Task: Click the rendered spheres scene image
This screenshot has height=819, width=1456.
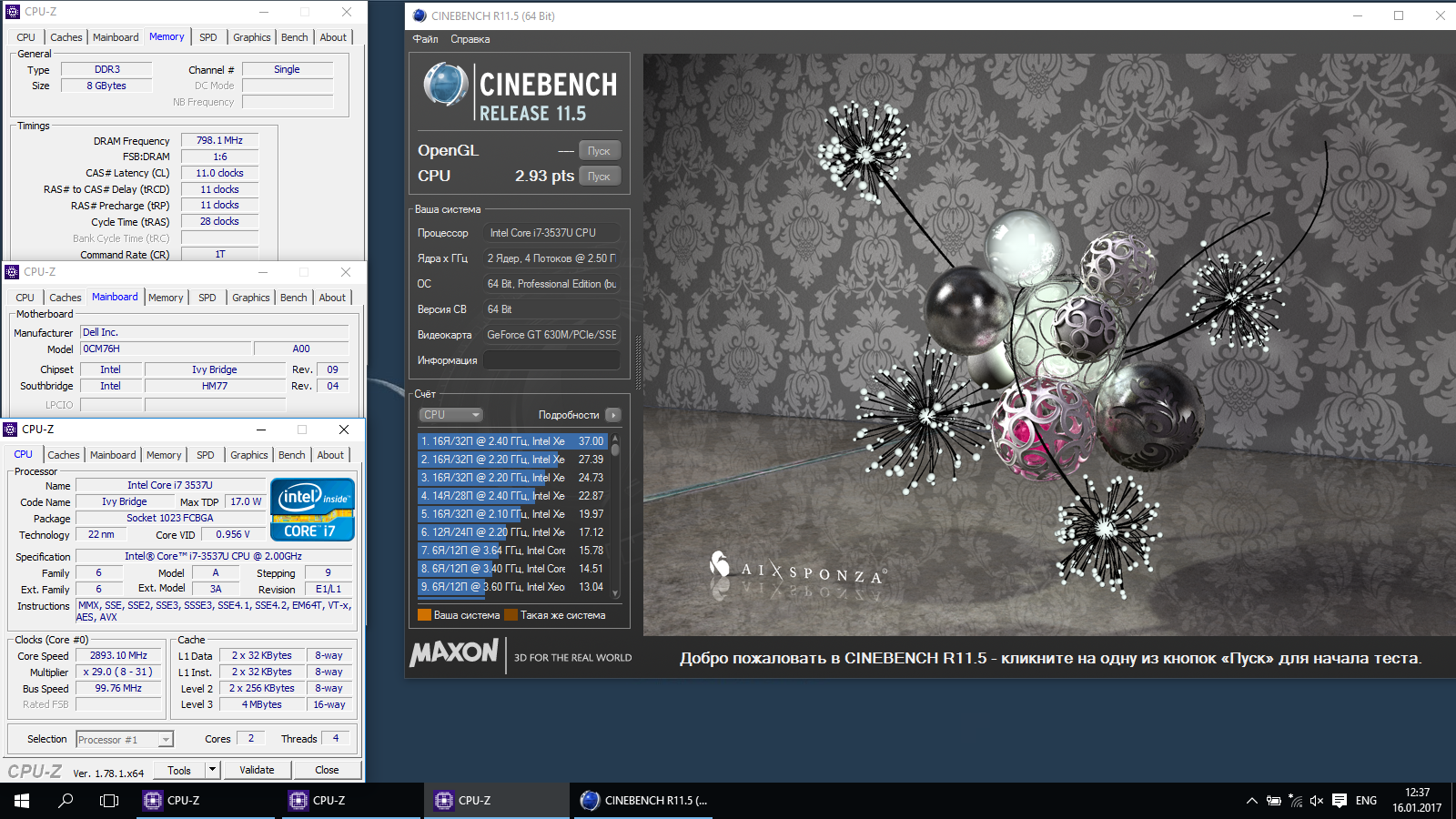Action: pyautogui.click(x=1049, y=345)
